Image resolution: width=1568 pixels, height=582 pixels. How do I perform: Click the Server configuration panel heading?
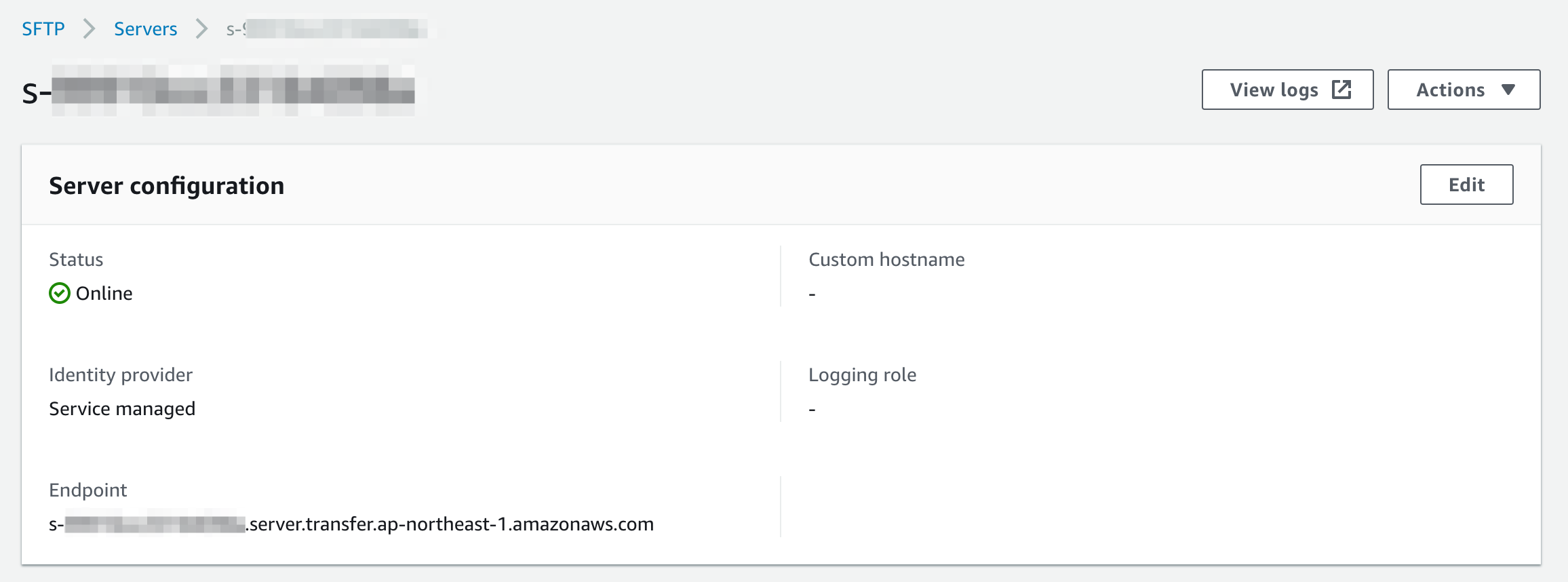click(x=167, y=186)
